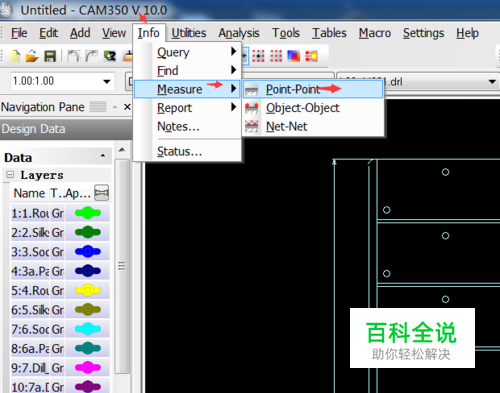500x393 pixels.
Task: Toggle the red dot grid display icon
Action: click(276, 56)
